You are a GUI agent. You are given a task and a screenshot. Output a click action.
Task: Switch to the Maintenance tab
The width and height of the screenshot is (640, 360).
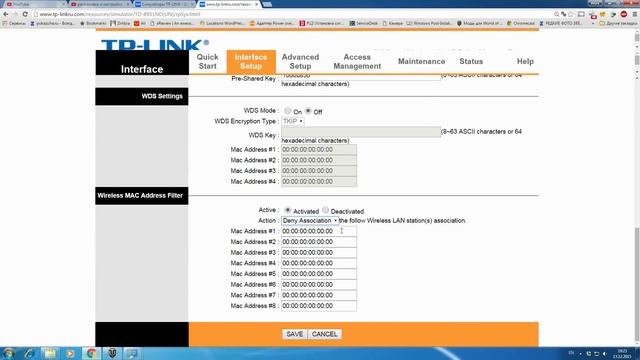(421, 62)
